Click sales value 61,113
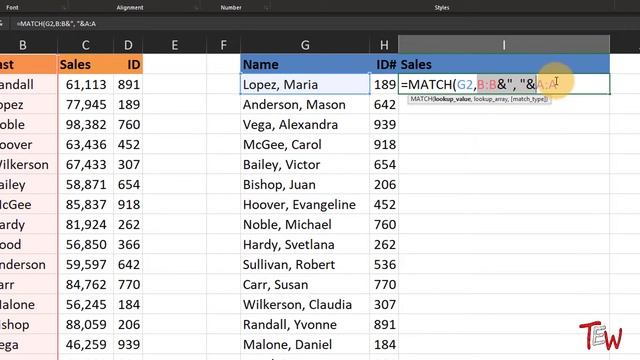The image size is (640, 360). click(x=86, y=84)
